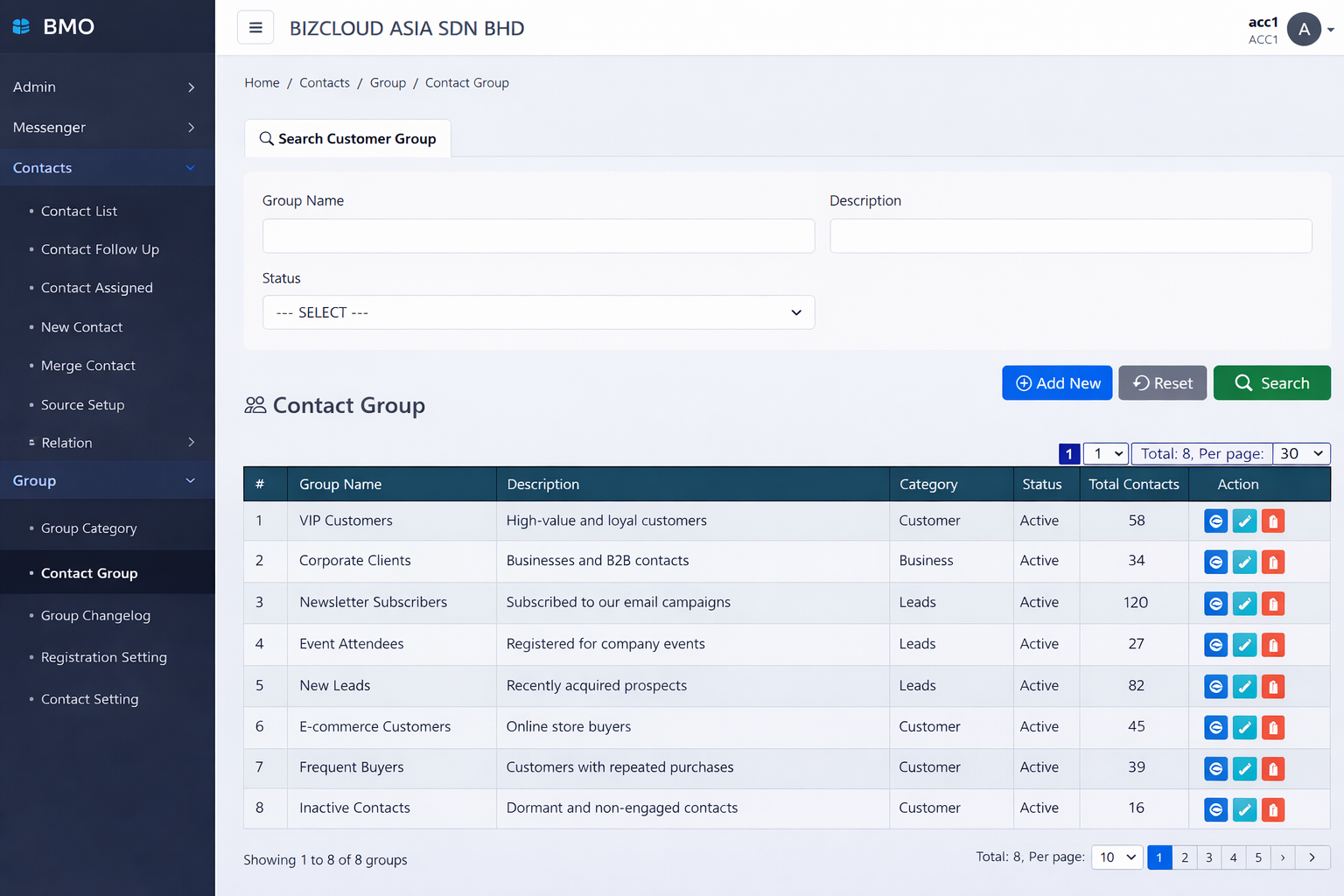This screenshot has width=1344, height=896.
Task: Edit E-commerce Customers with the teal icon
Action: pos(1244,727)
